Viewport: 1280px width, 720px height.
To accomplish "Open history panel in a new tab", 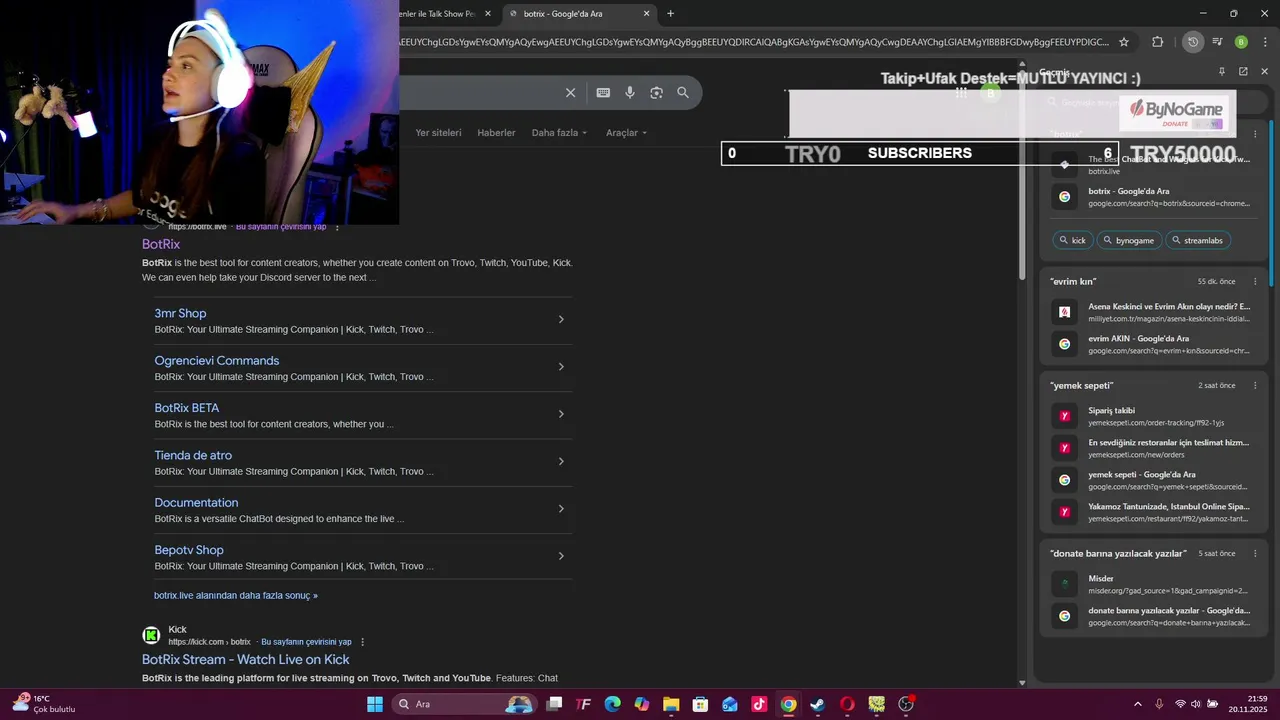I will tap(1243, 72).
